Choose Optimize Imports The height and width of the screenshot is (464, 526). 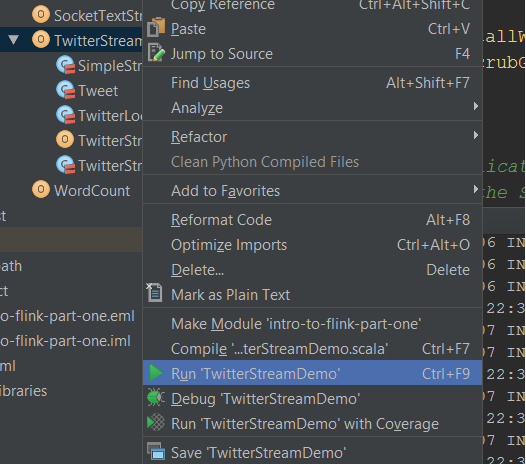pos(312,245)
